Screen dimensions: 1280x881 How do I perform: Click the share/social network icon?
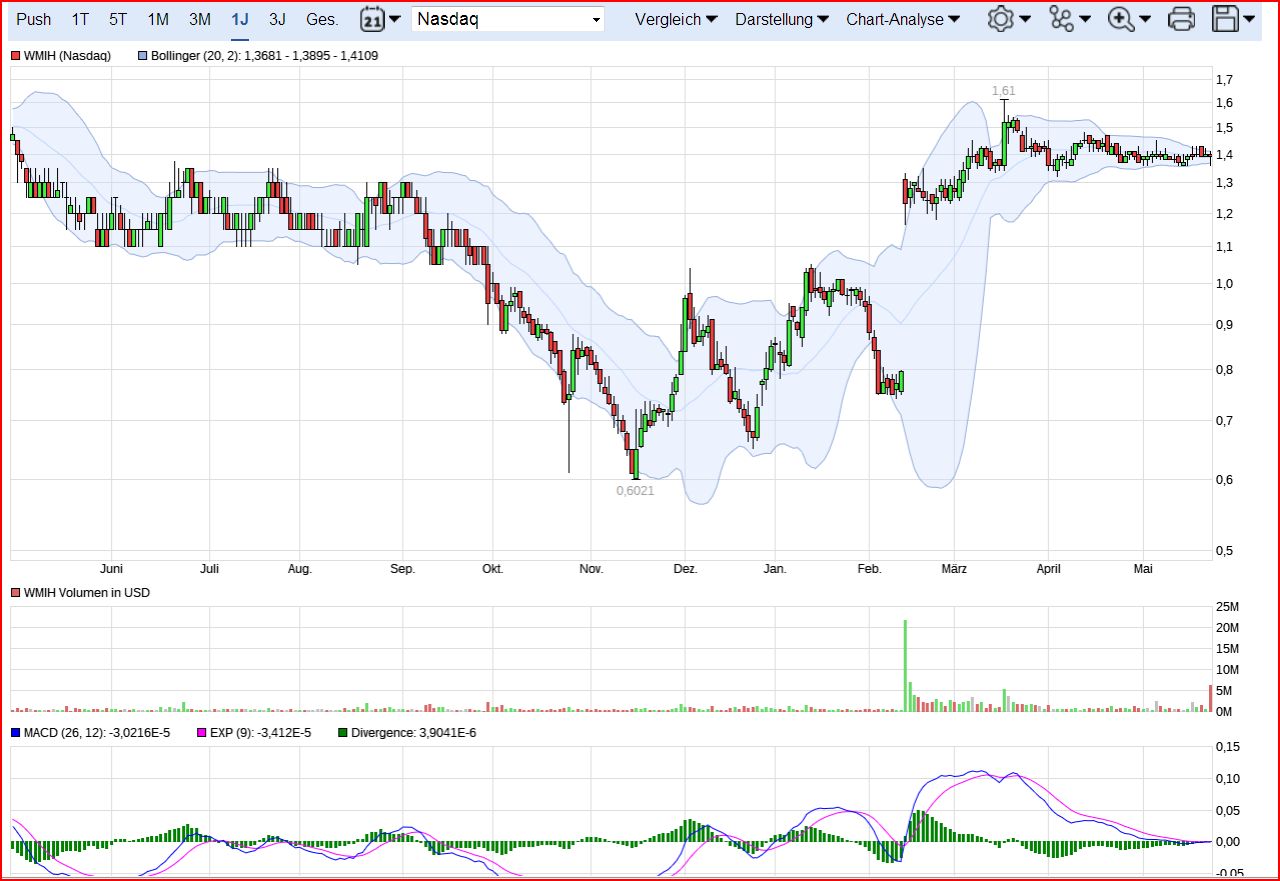pos(1063,18)
